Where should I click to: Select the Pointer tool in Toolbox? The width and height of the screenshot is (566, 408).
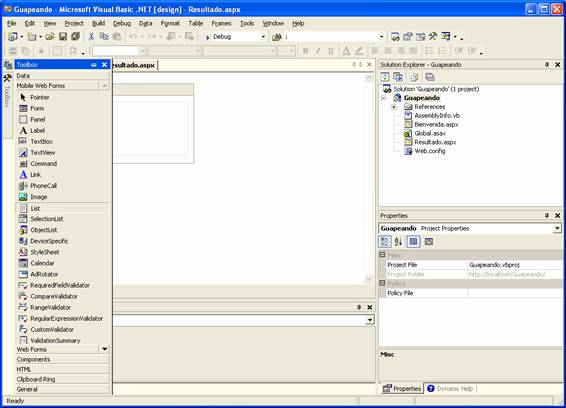tap(62, 97)
